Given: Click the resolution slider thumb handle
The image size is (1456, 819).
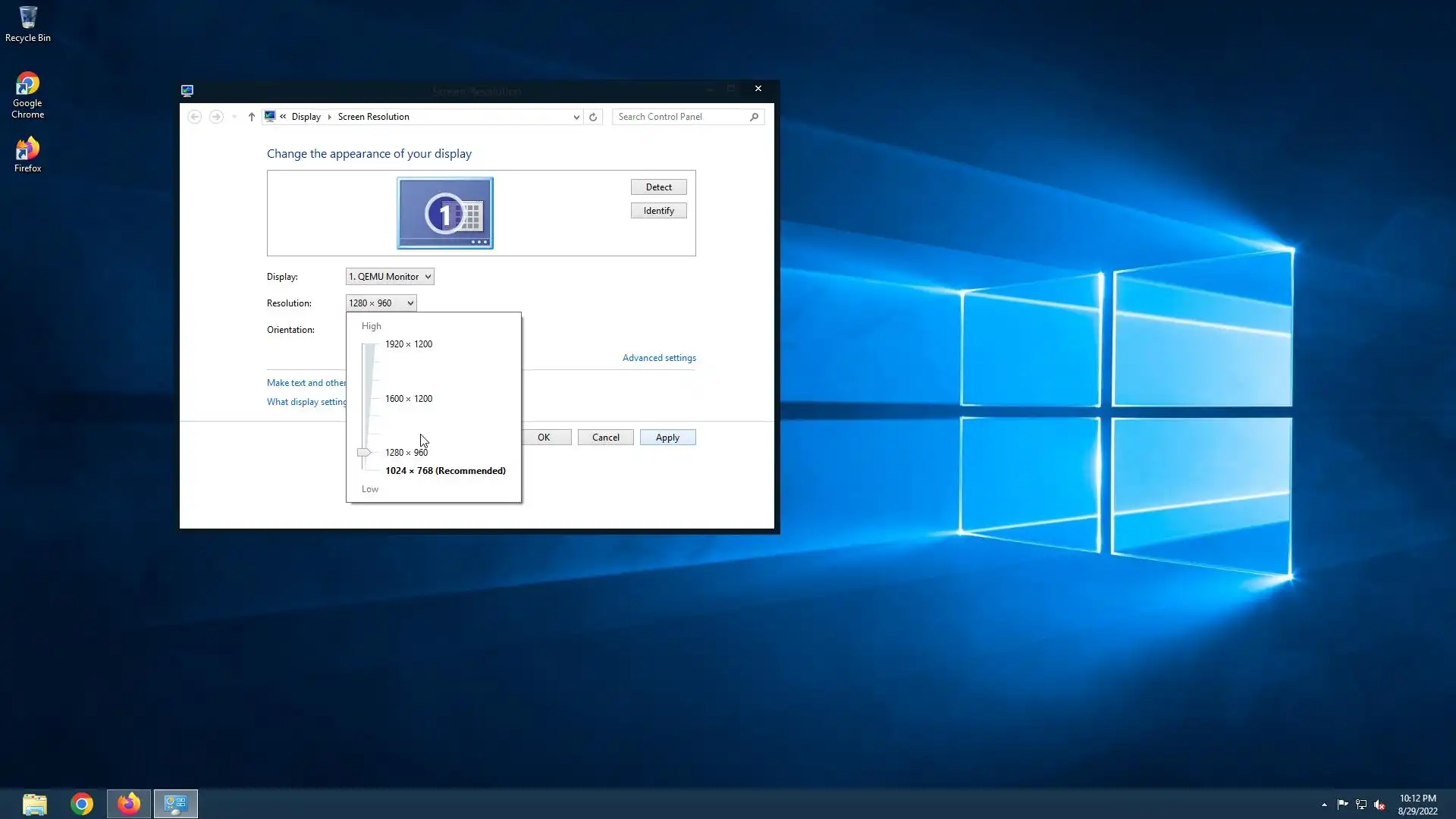Looking at the screenshot, I should [x=364, y=453].
